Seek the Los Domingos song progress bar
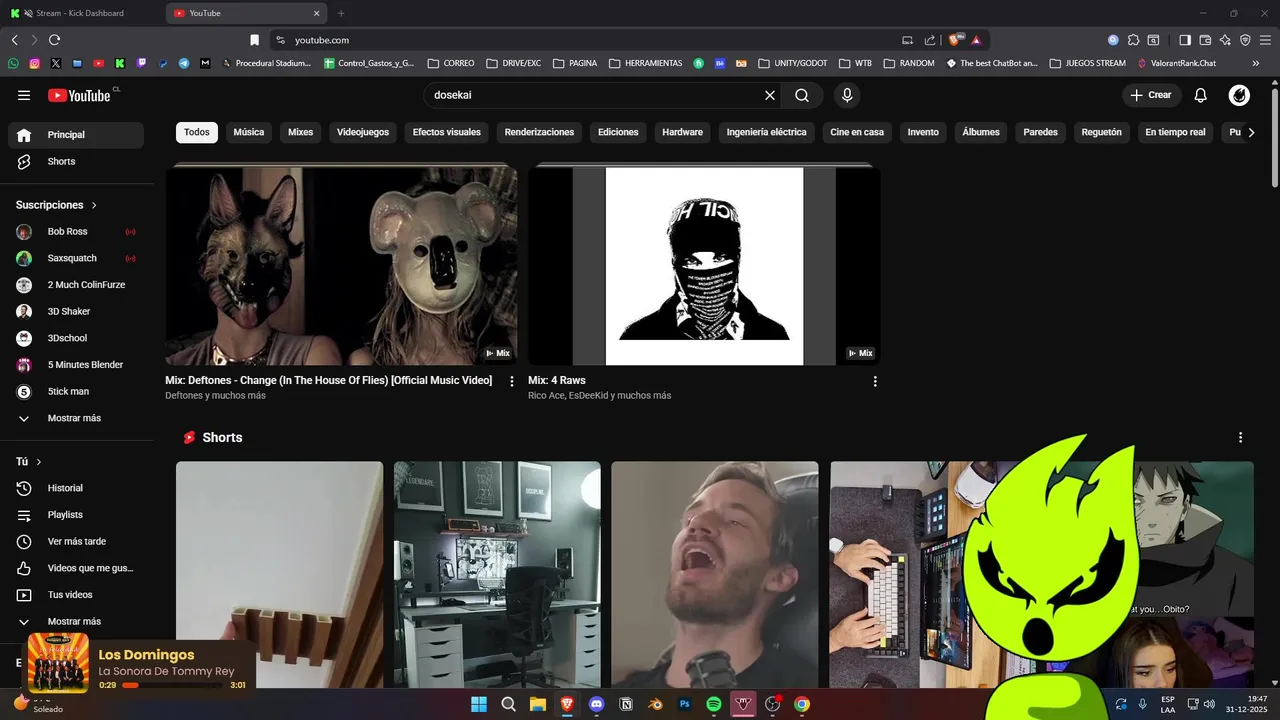The image size is (1280, 720). [x=173, y=685]
